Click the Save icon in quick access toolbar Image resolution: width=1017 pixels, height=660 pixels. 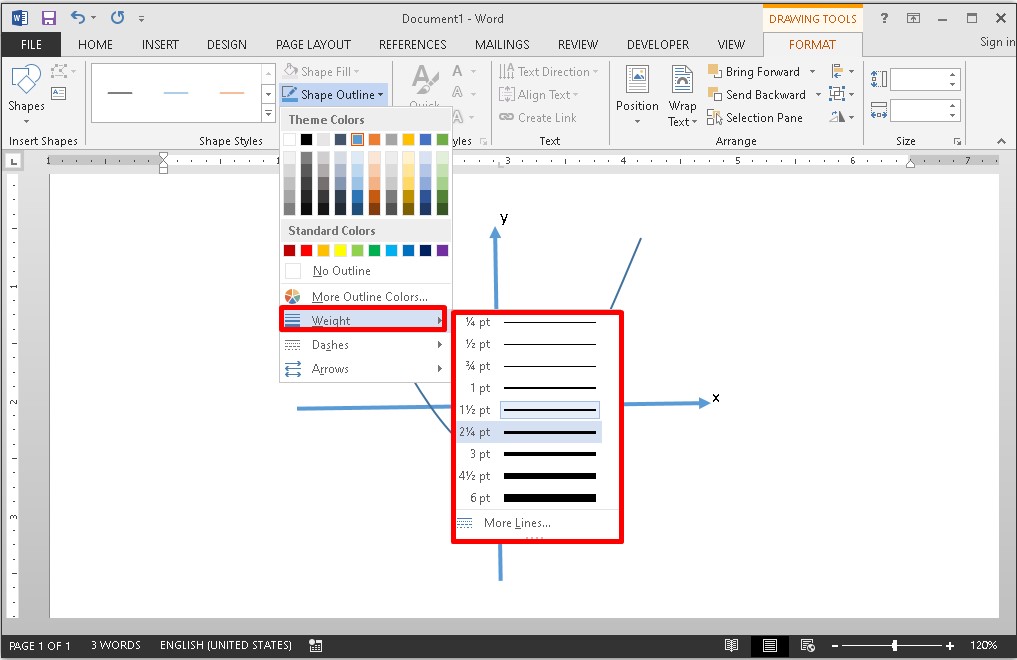click(48, 18)
